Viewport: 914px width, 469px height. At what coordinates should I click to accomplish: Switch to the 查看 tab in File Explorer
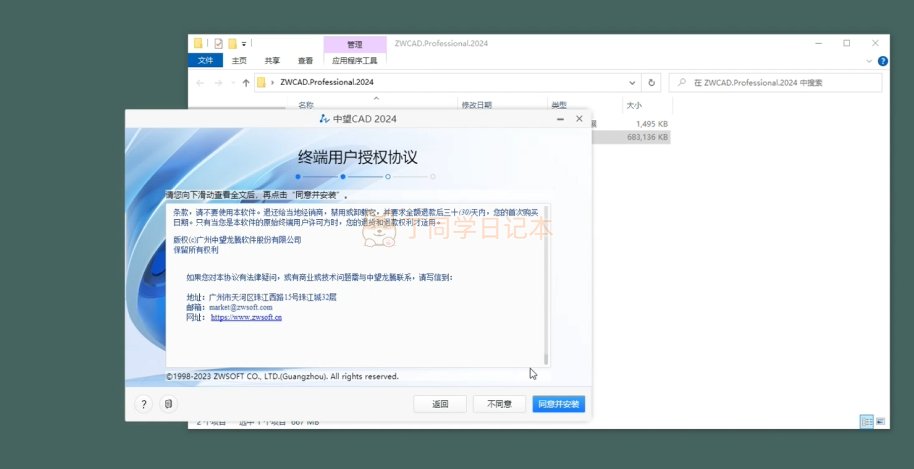coord(305,61)
